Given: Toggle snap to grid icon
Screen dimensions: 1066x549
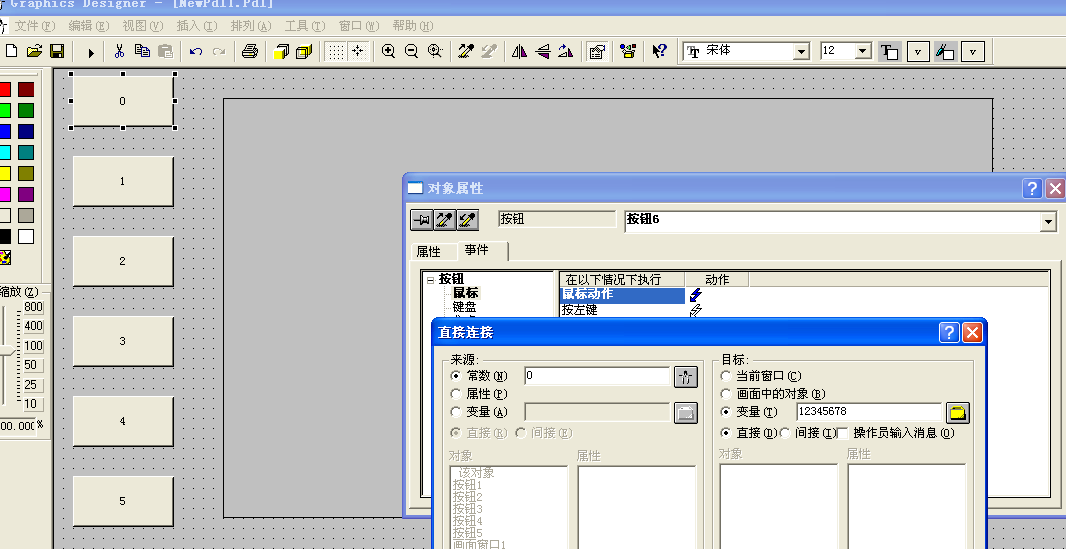Looking at the screenshot, I should 359,52.
